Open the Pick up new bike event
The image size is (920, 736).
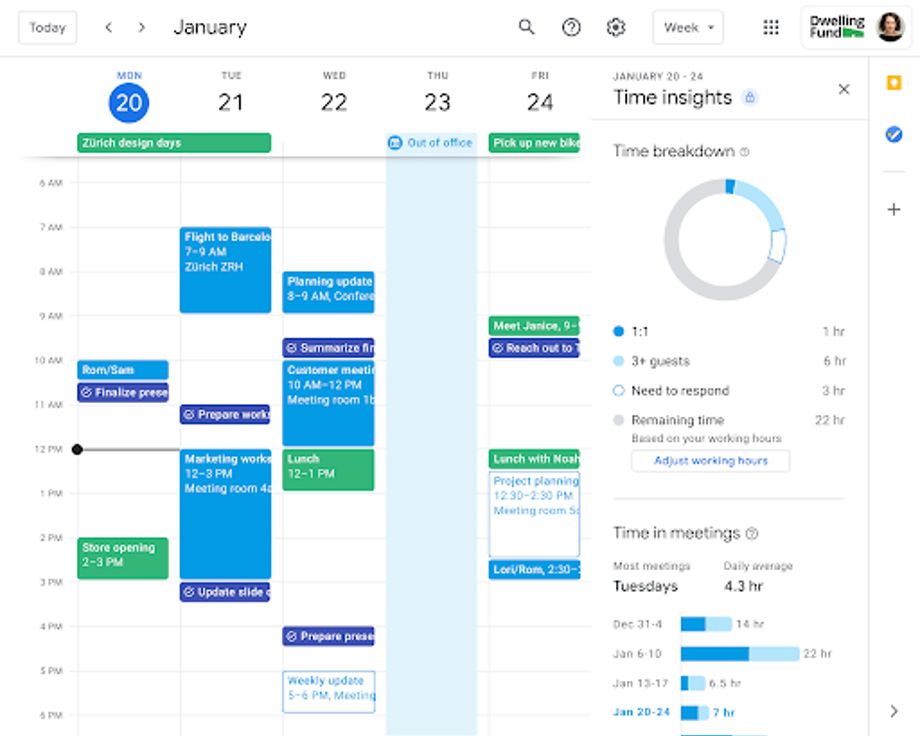(x=534, y=143)
